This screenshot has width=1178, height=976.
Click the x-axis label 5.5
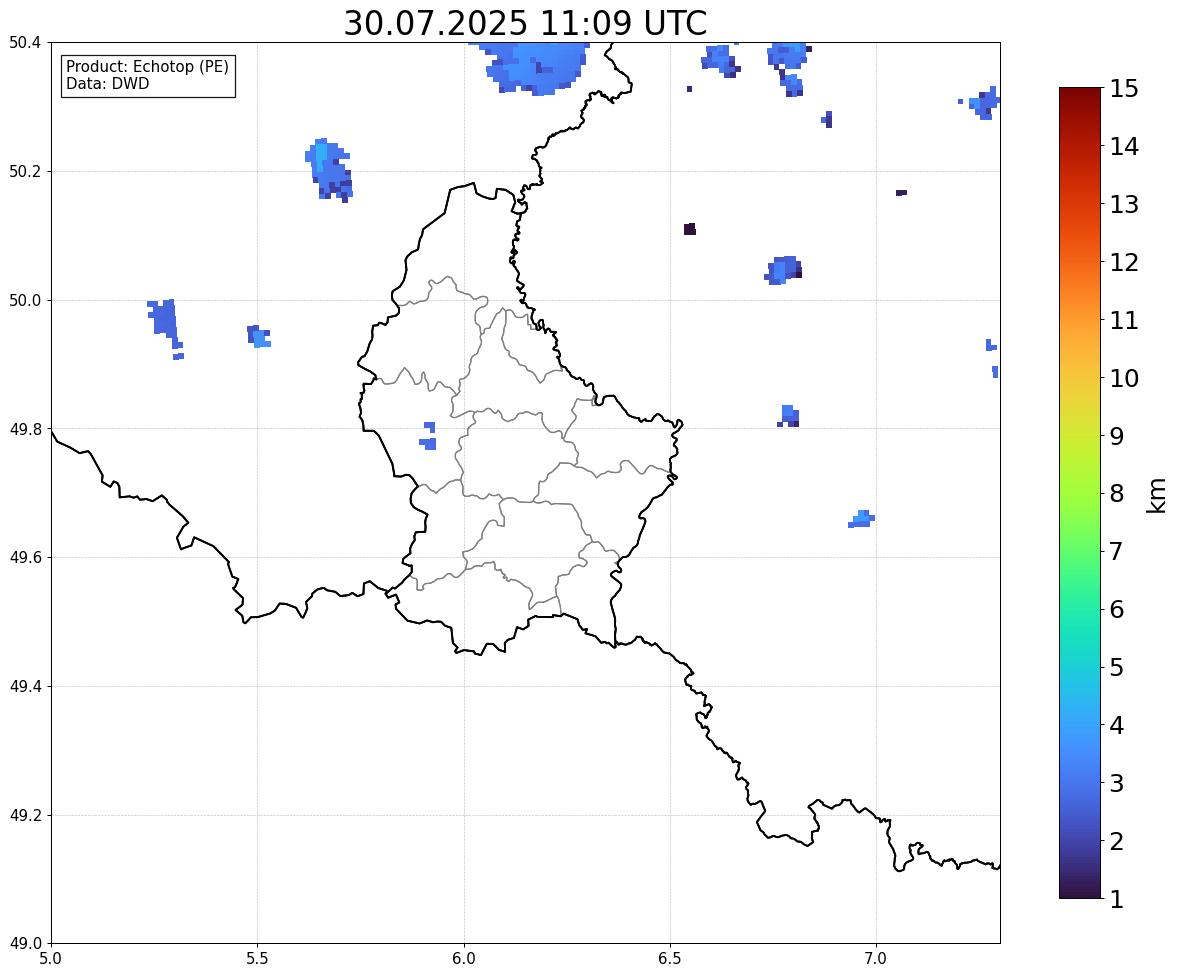(257, 959)
